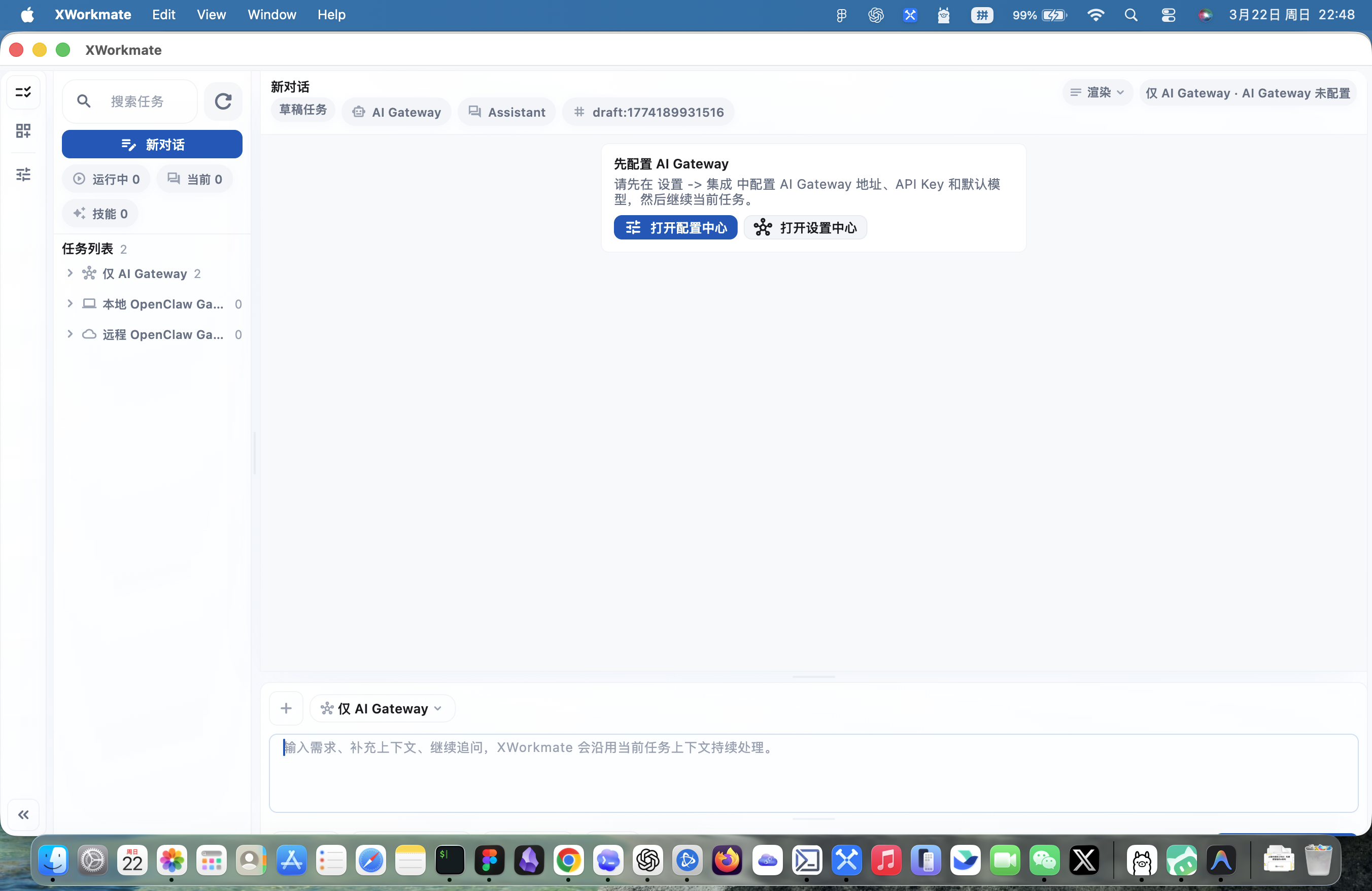Open Control Center in menu bar
This screenshot has width=1372, height=891.
[1169, 15]
